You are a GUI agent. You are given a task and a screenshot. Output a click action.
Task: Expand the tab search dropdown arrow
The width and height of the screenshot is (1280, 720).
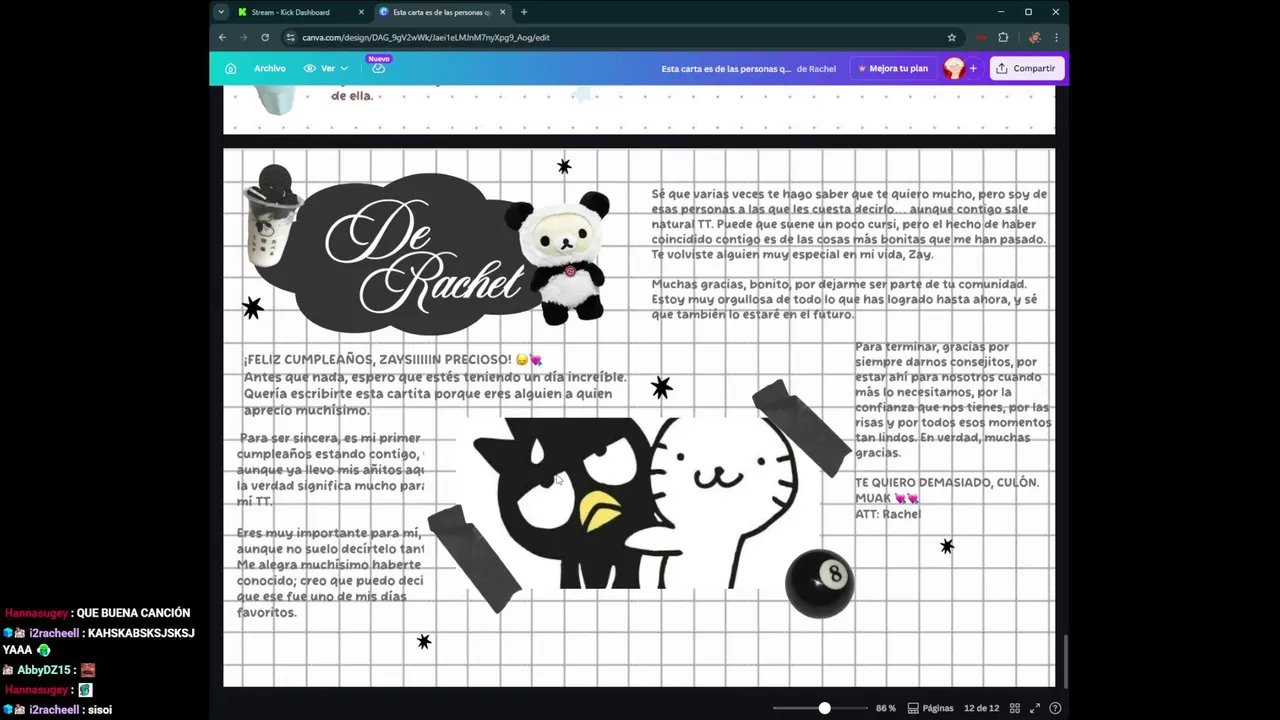coord(221,12)
